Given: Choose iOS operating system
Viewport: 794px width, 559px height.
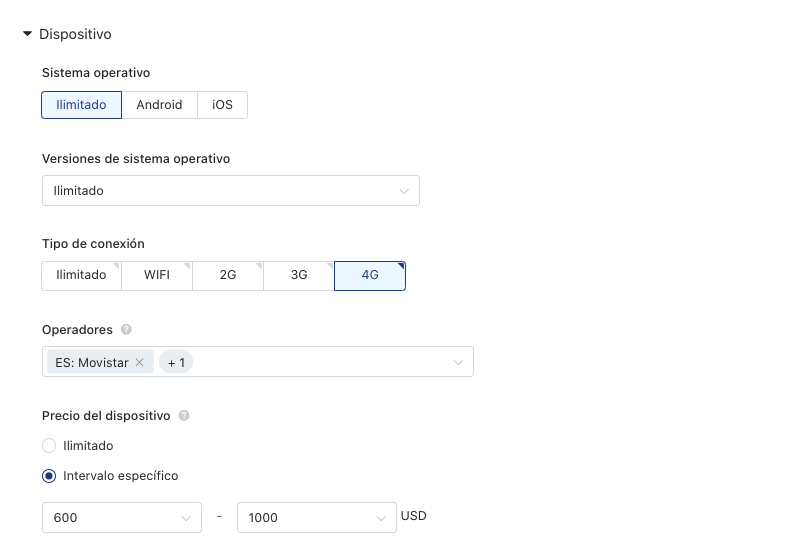Looking at the screenshot, I should coord(222,105).
